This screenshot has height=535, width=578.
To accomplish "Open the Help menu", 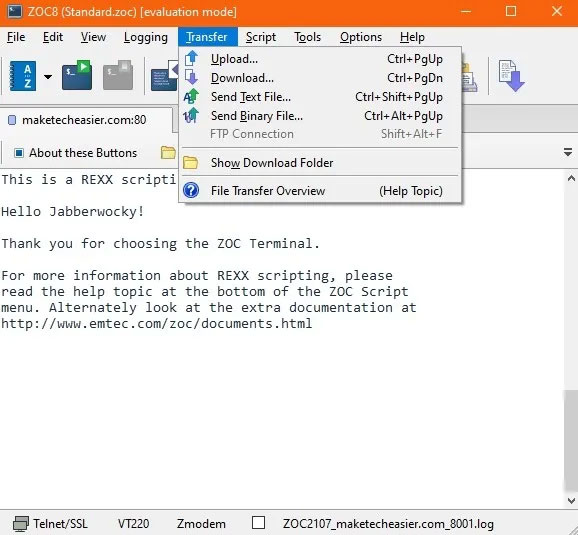I will [412, 37].
